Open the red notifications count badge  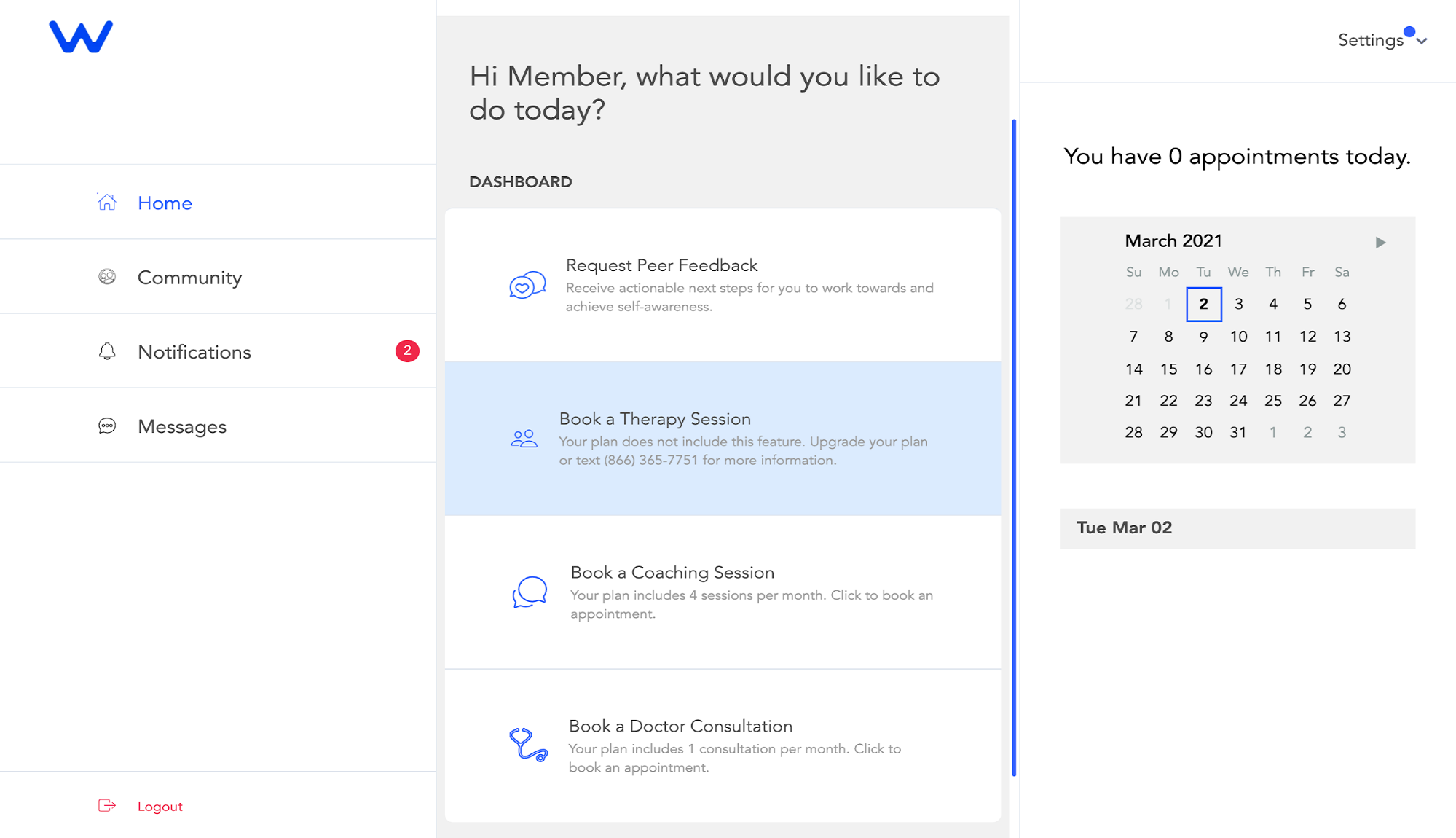(407, 351)
